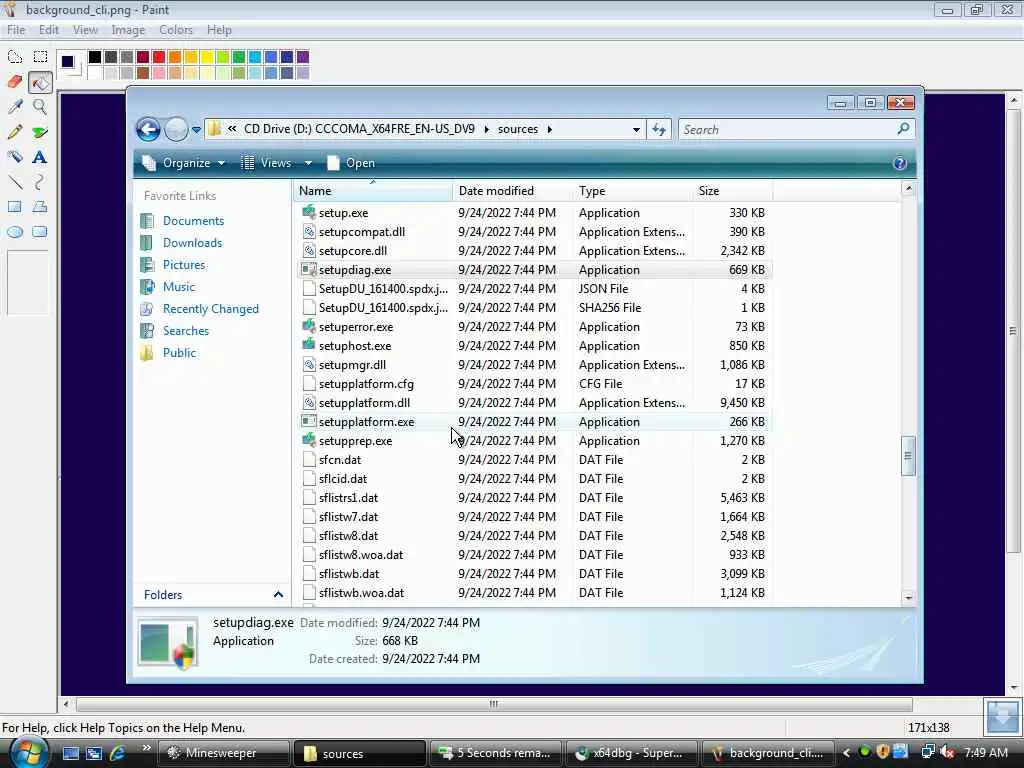Click the breadcrumb arrow after sources
The image size is (1024, 768).
[x=550, y=129]
